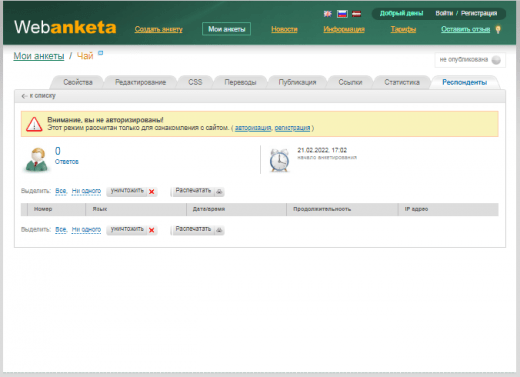This screenshot has height=377, width=520.
Task: Open the Информация menu item
Action: pos(344,29)
